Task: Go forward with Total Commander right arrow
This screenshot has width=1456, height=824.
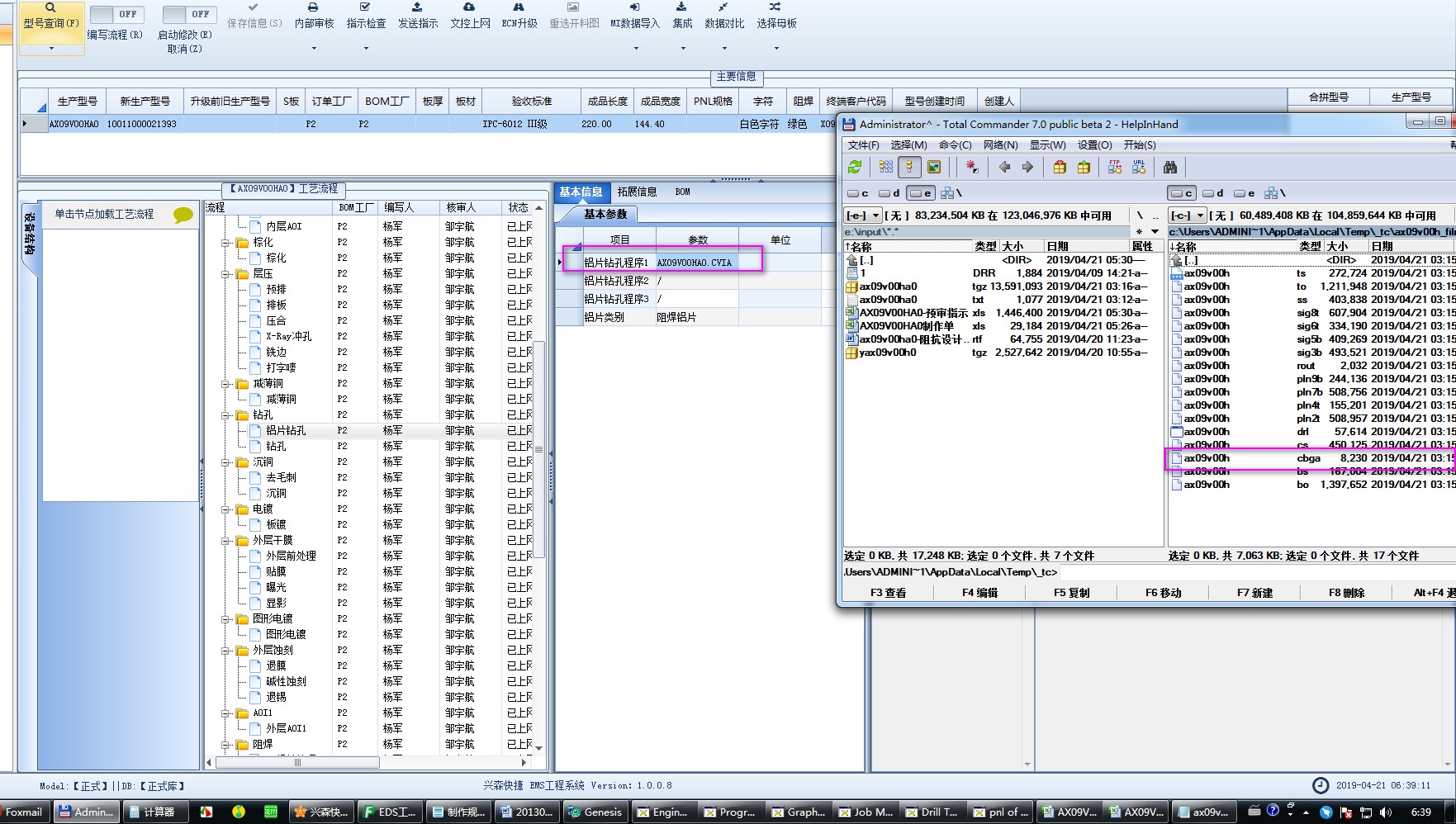Action: coord(1027,167)
